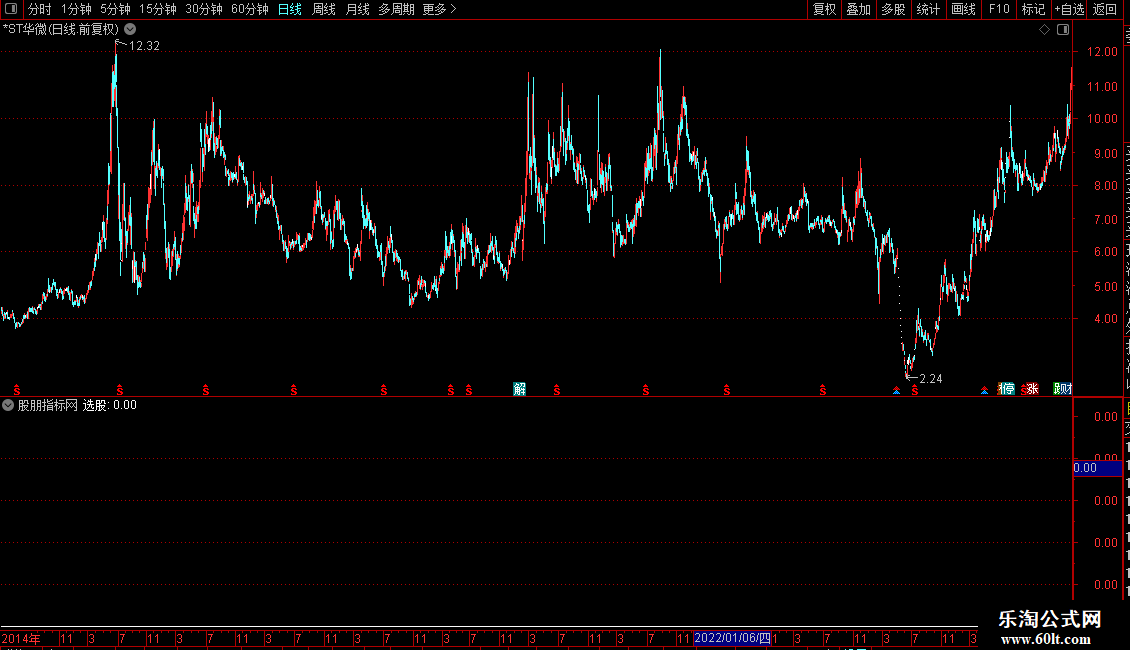Click the *ST华微(日线.前复权) chart title
The width and height of the screenshot is (1130, 650).
(61, 29)
